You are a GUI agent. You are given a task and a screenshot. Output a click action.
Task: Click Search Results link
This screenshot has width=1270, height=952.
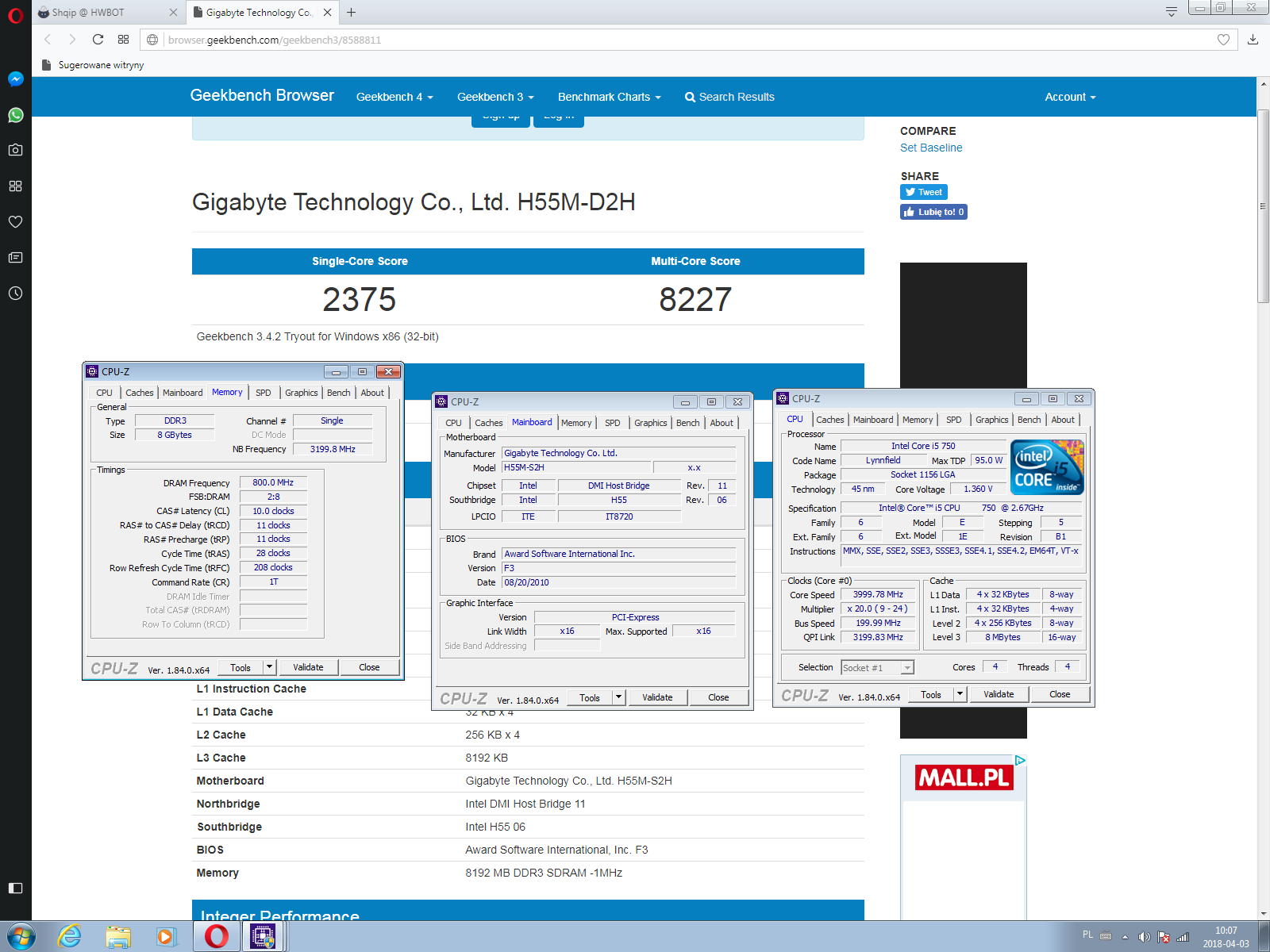pos(729,97)
